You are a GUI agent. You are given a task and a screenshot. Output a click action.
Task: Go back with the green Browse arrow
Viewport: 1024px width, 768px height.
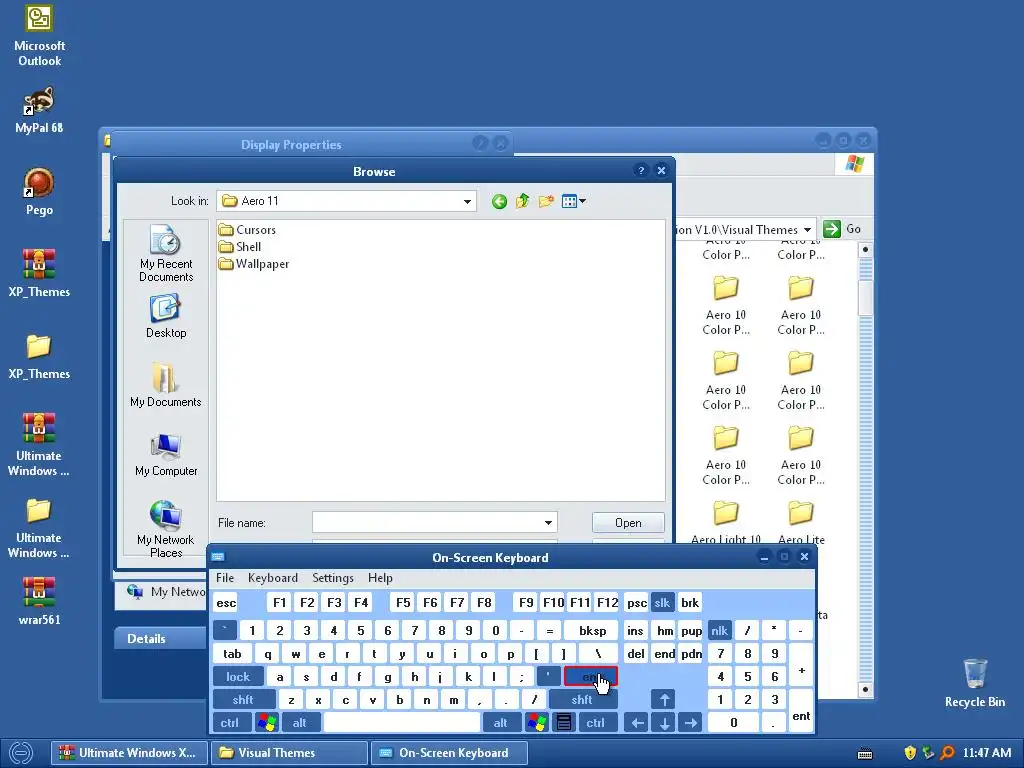click(x=499, y=201)
